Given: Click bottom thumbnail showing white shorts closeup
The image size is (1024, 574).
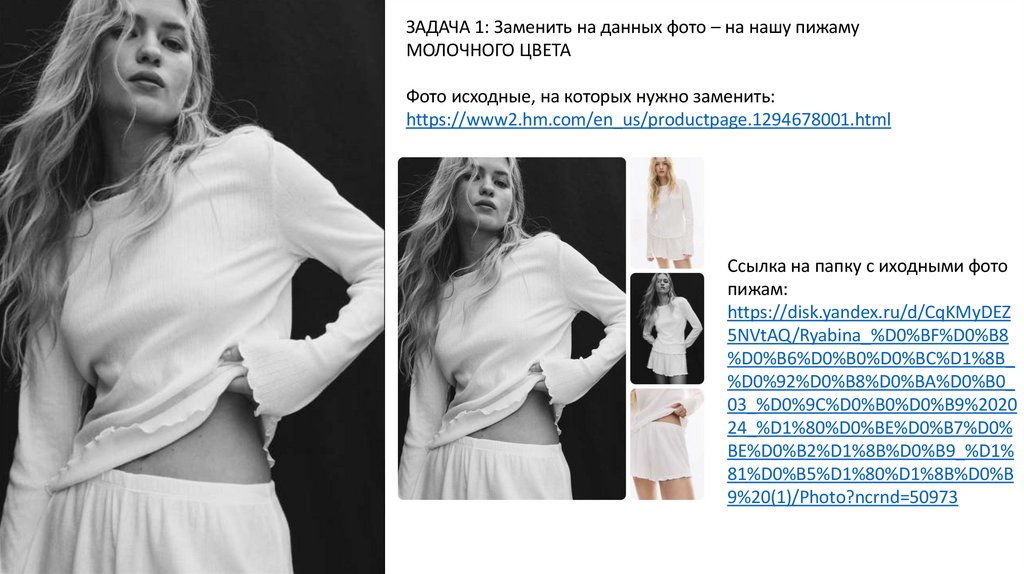Looking at the screenshot, I should tap(667, 444).
